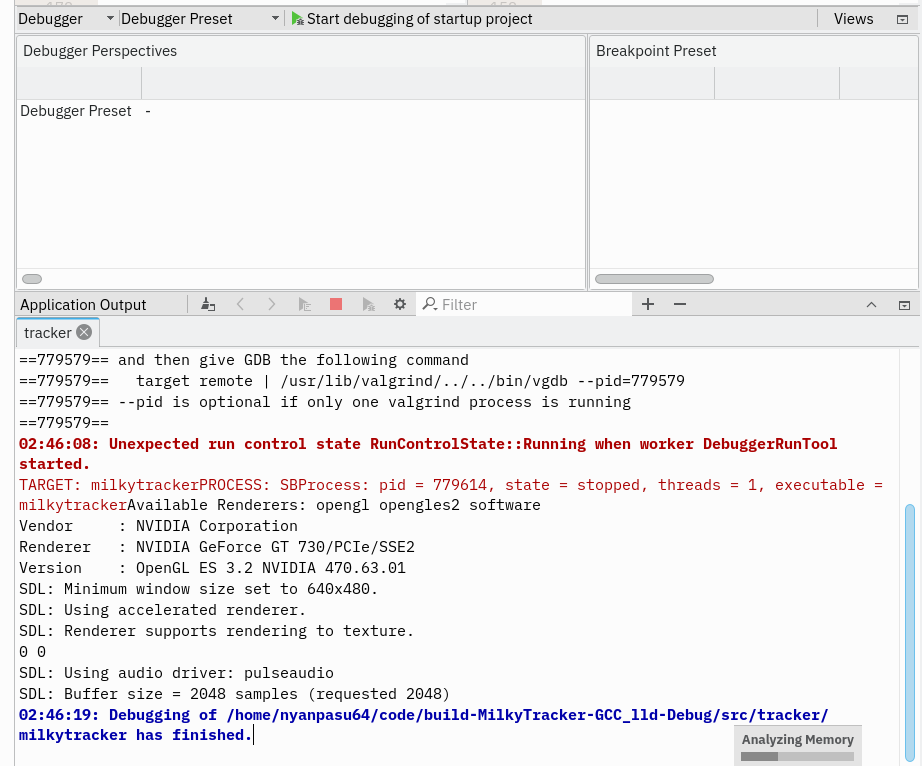922x766 pixels.
Task: Attach debugger to the running application
Action: pos(368,304)
